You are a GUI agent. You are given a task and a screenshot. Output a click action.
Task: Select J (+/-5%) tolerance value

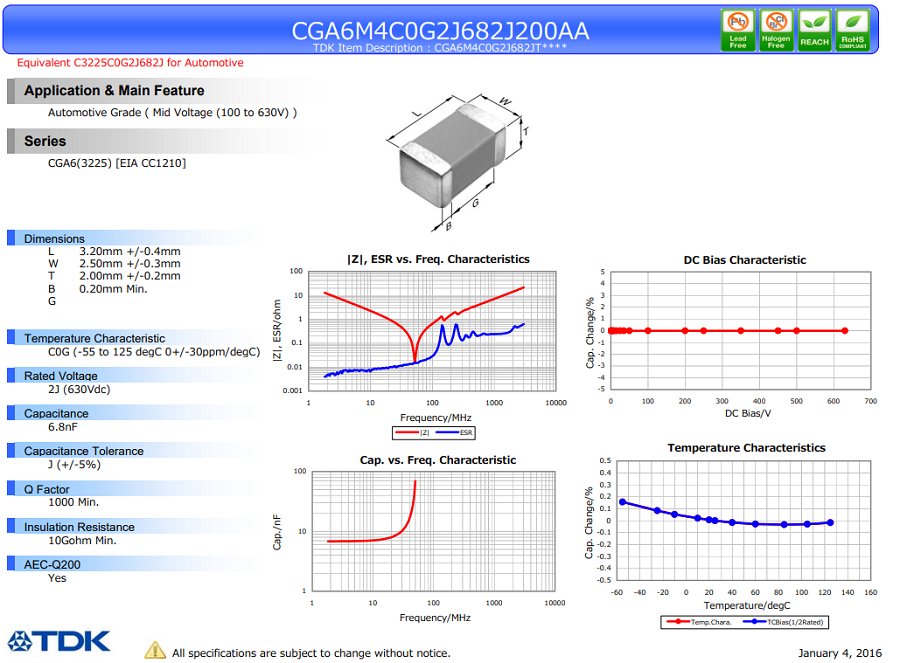tap(75, 464)
